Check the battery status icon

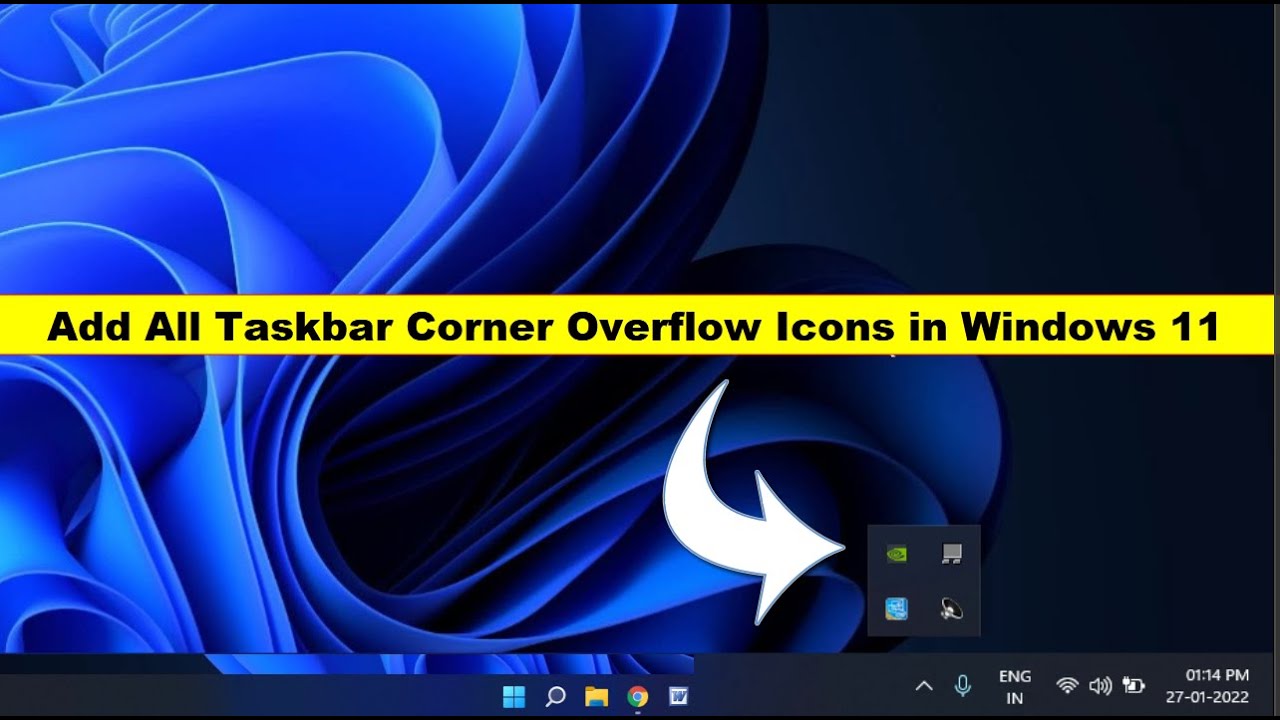(1133, 686)
